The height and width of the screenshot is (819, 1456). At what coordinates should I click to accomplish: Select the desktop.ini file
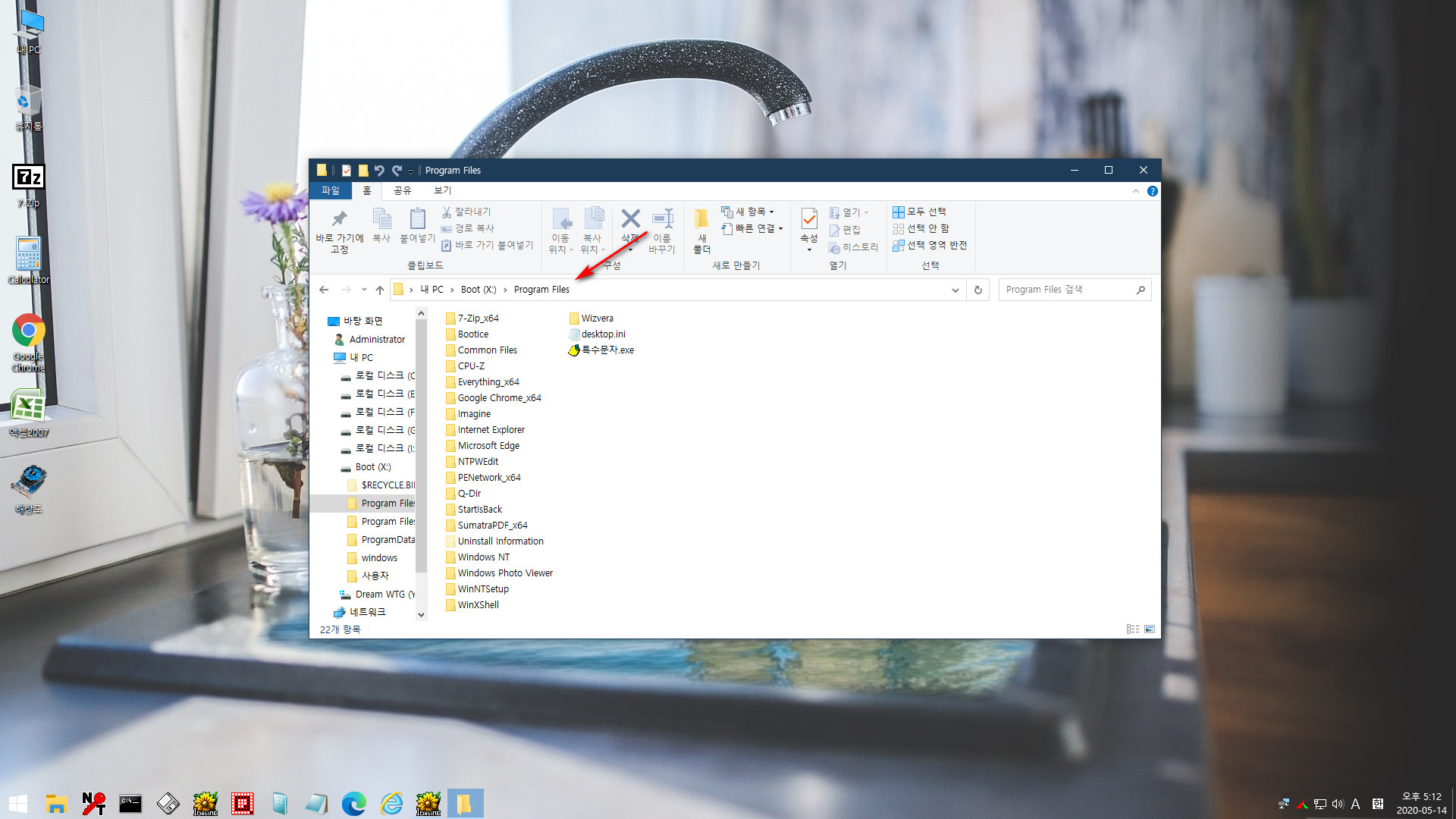598,334
